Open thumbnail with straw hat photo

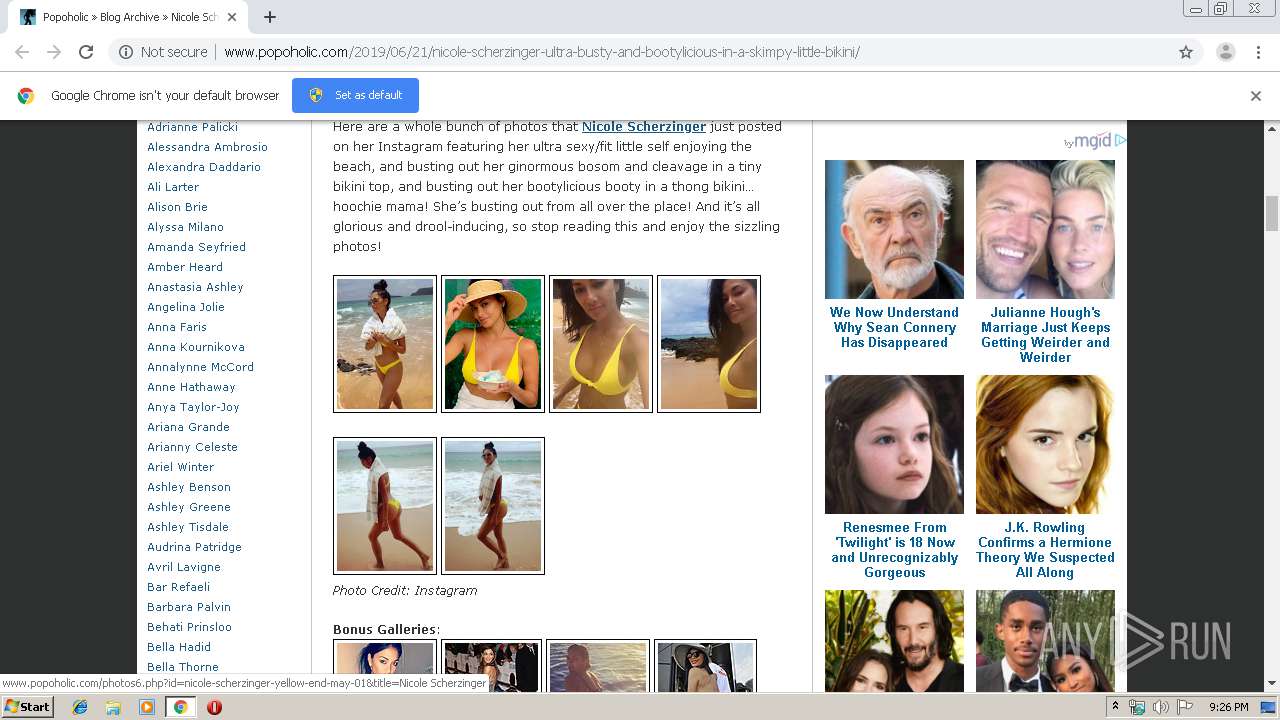493,344
